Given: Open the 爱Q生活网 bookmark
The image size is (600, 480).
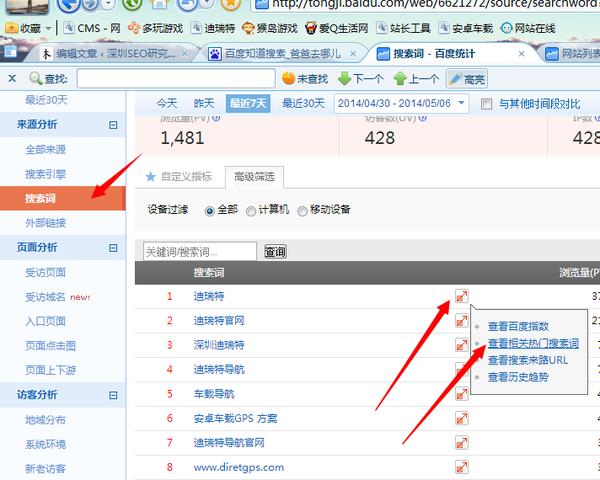Looking at the screenshot, I should tap(336, 28).
